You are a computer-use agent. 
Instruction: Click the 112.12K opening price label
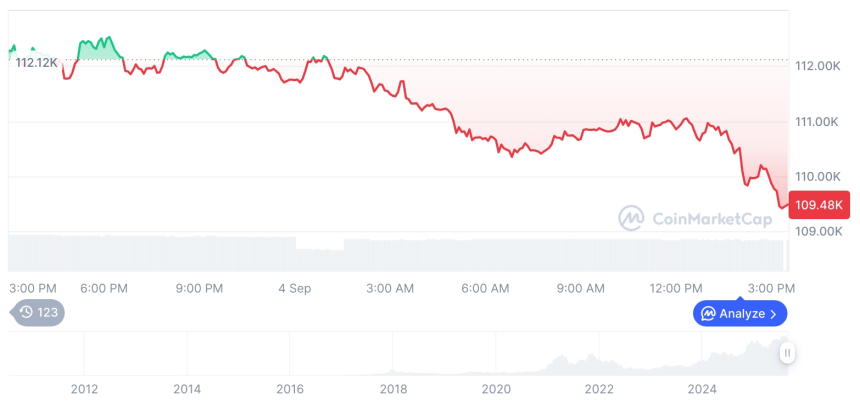click(x=36, y=62)
